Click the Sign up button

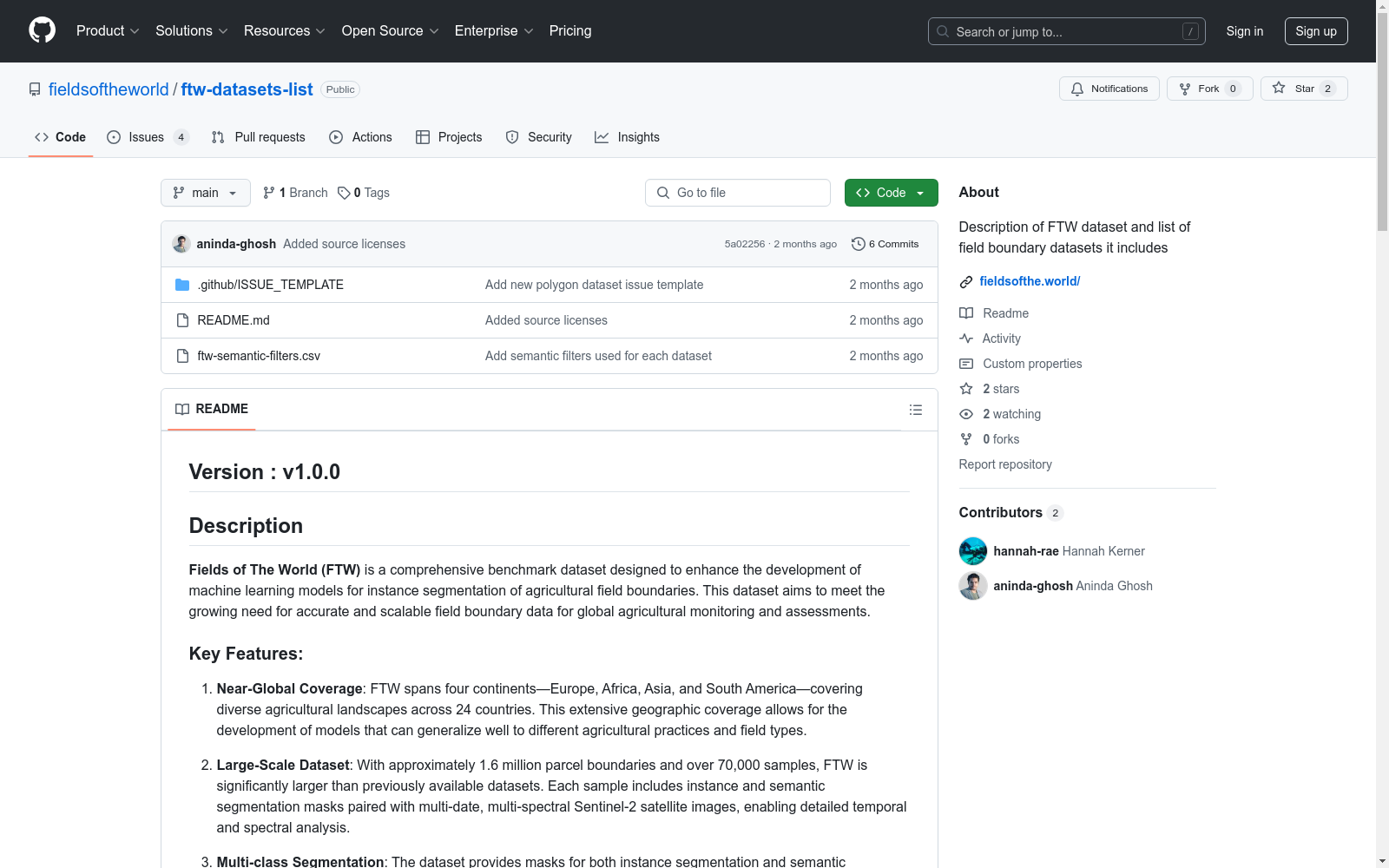pos(1316,31)
